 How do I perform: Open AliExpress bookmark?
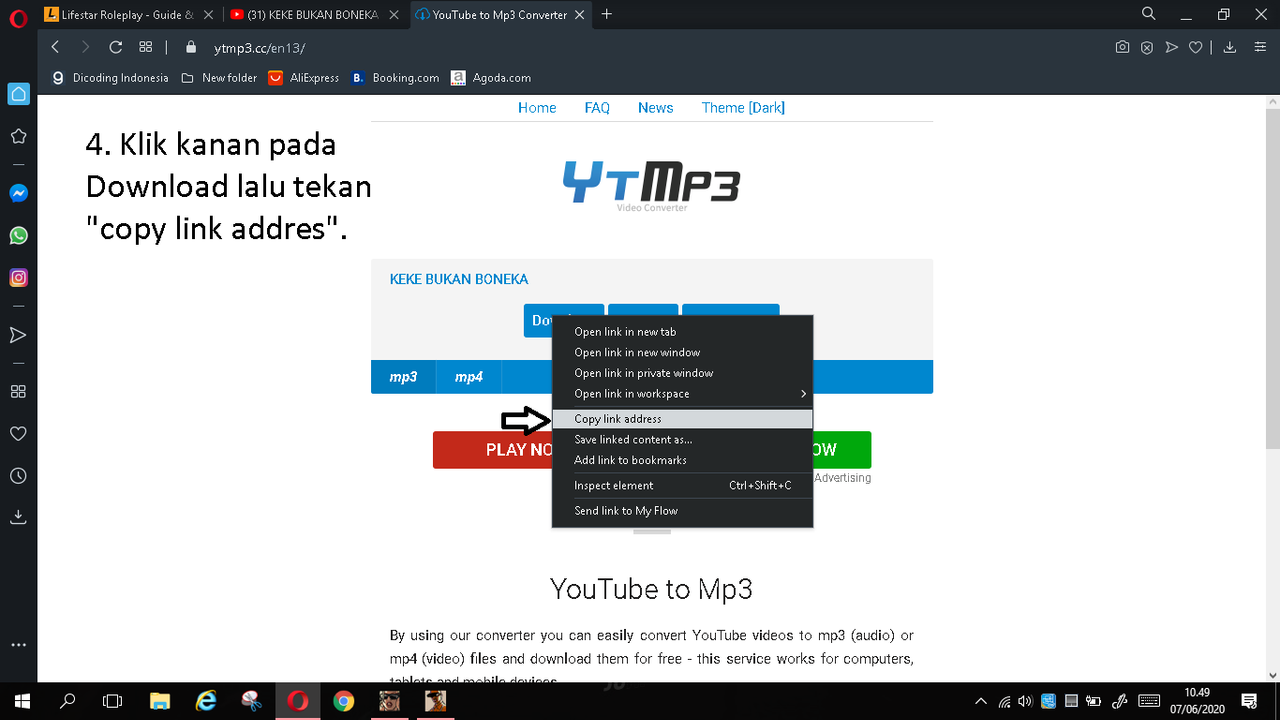point(304,78)
